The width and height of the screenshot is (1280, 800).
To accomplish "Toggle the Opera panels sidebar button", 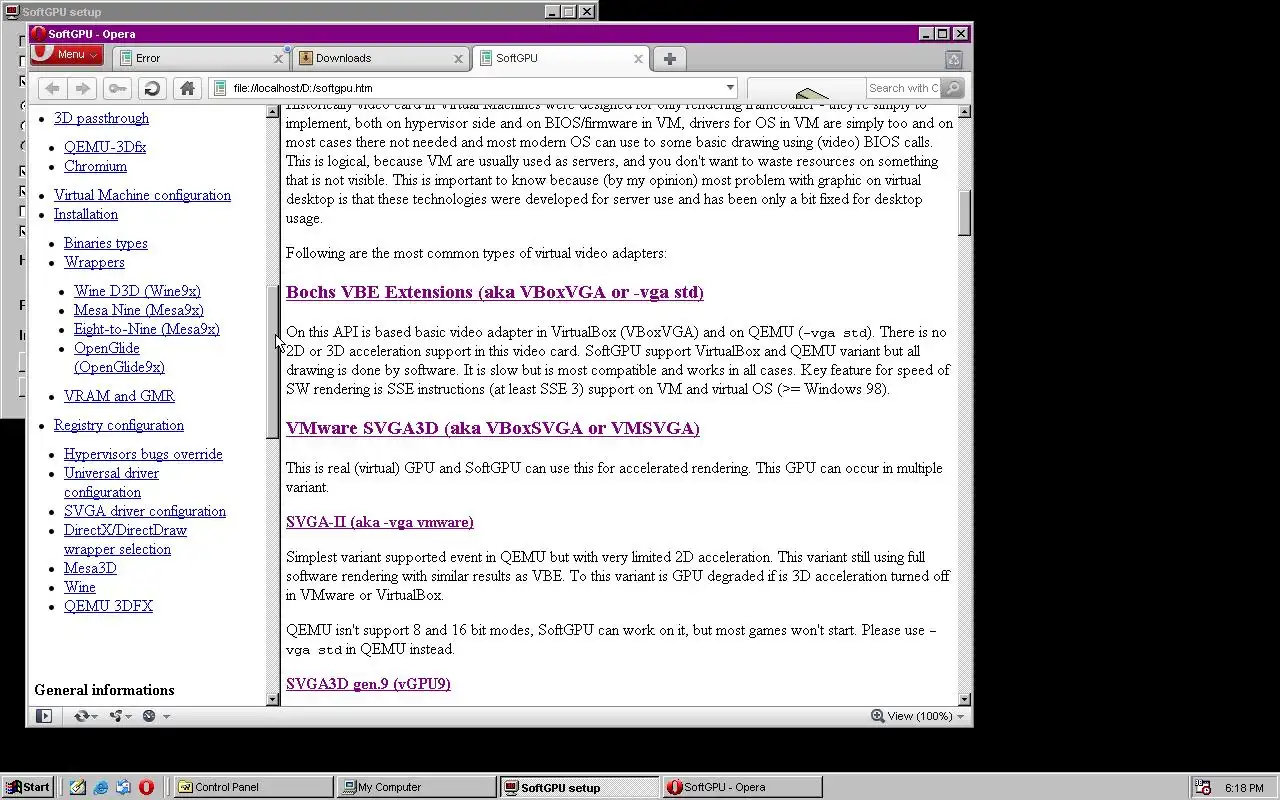I will tap(44, 716).
